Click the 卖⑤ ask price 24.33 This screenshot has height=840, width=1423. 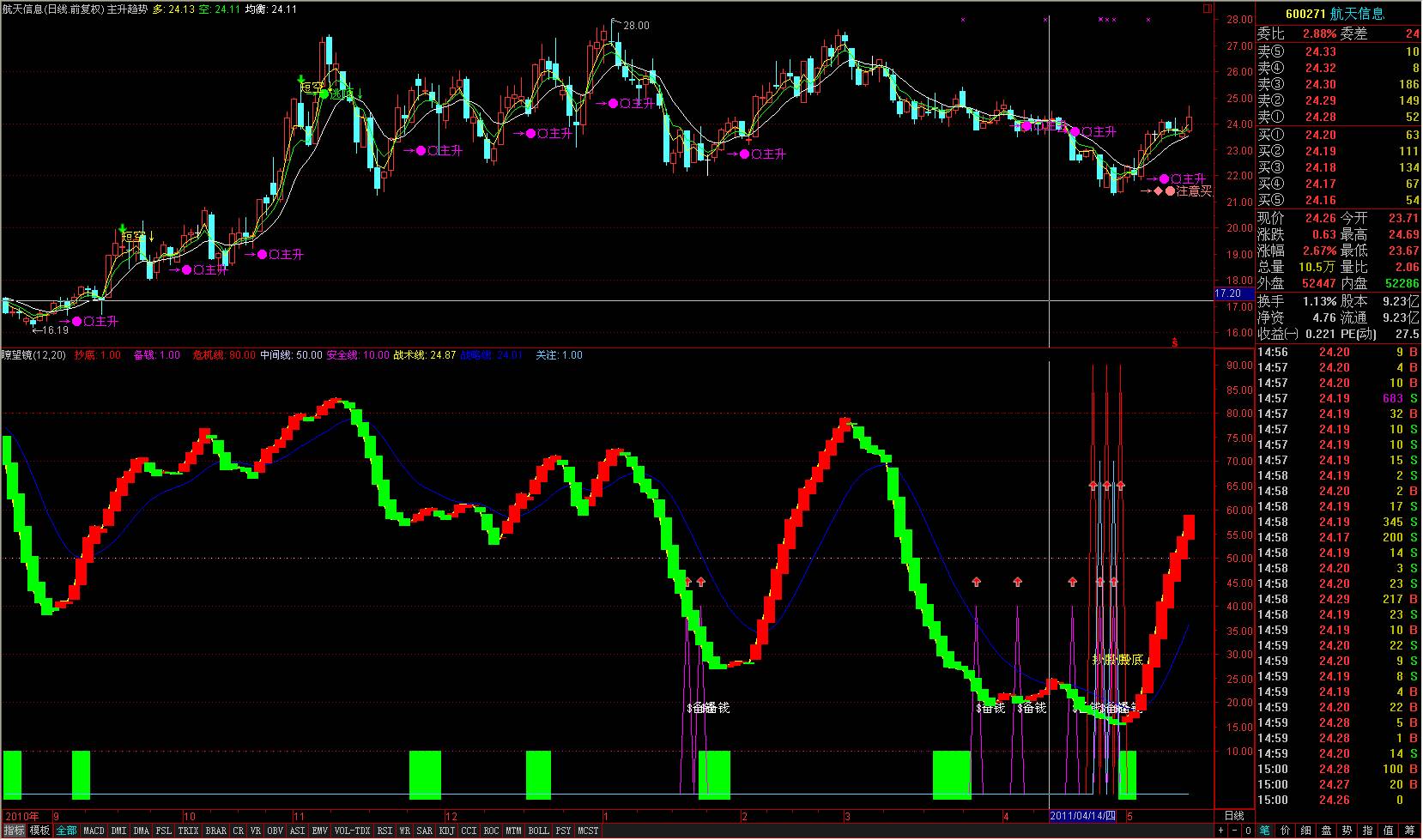tap(1320, 52)
